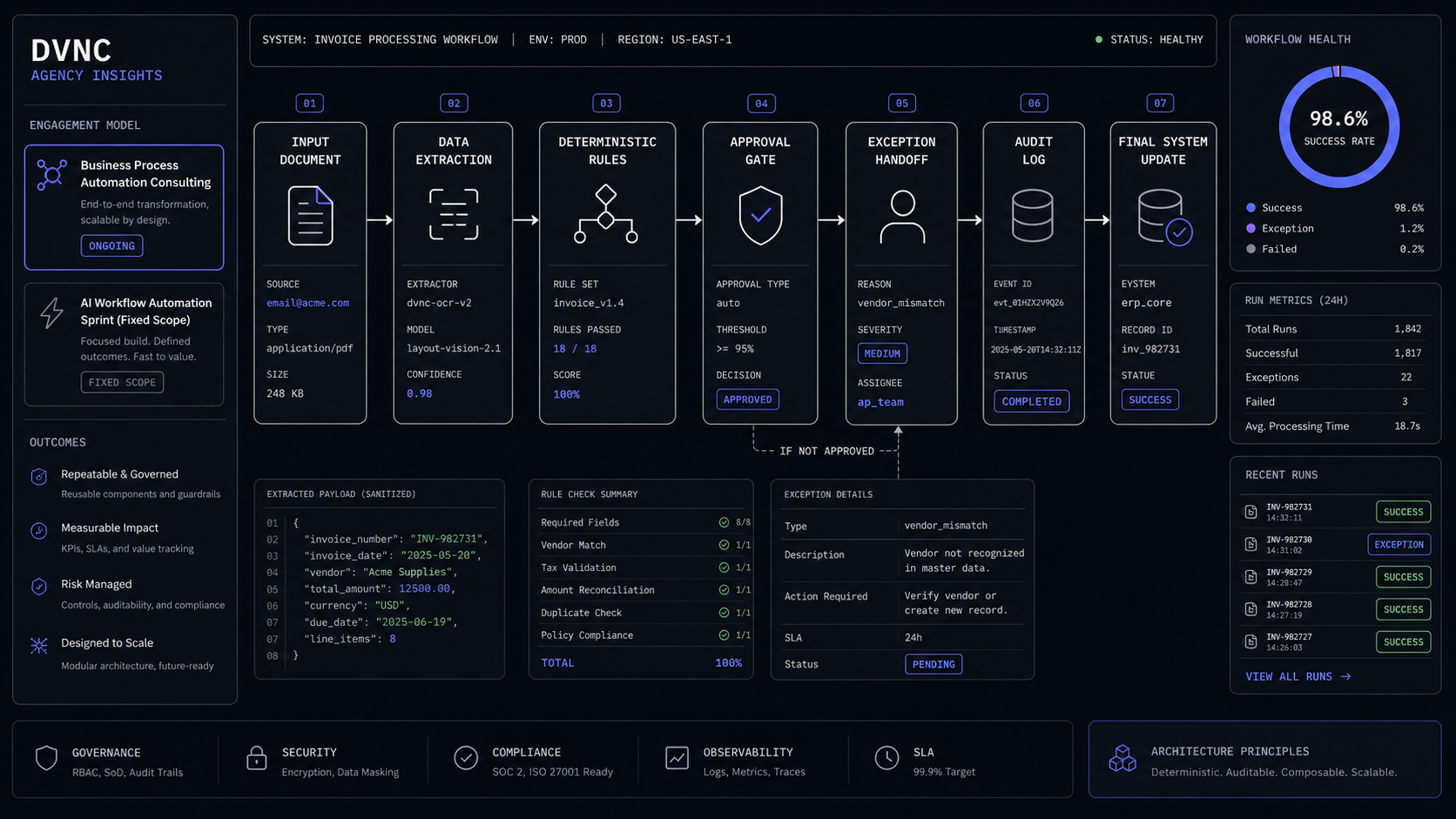1456x819 pixels.
Task: Click the EXCEPTION badge for INV-982730
Action: tap(1399, 545)
